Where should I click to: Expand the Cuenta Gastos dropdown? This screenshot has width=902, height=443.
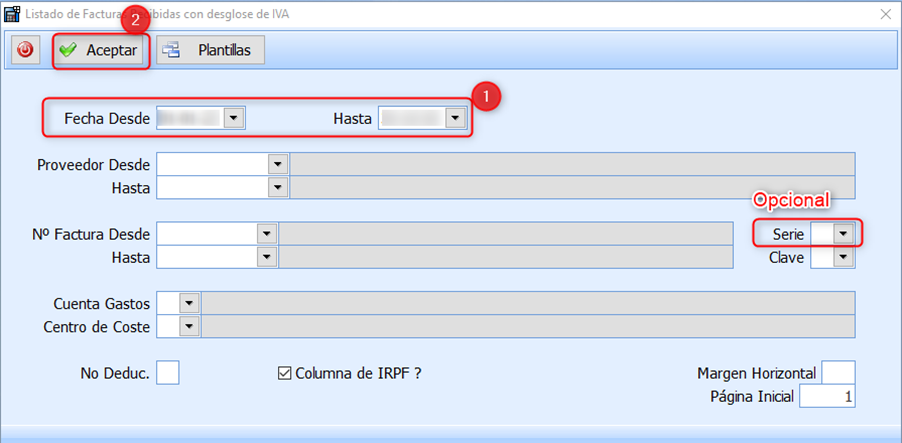(x=189, y=303)
